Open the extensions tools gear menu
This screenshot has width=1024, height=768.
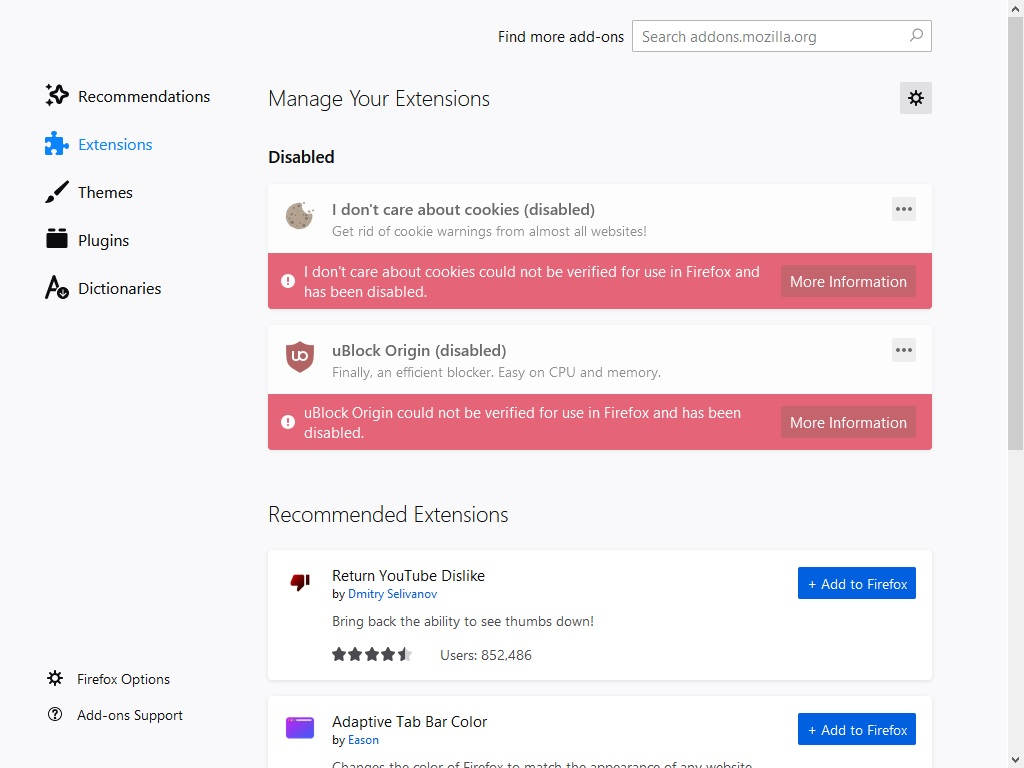tap(916, 98)
